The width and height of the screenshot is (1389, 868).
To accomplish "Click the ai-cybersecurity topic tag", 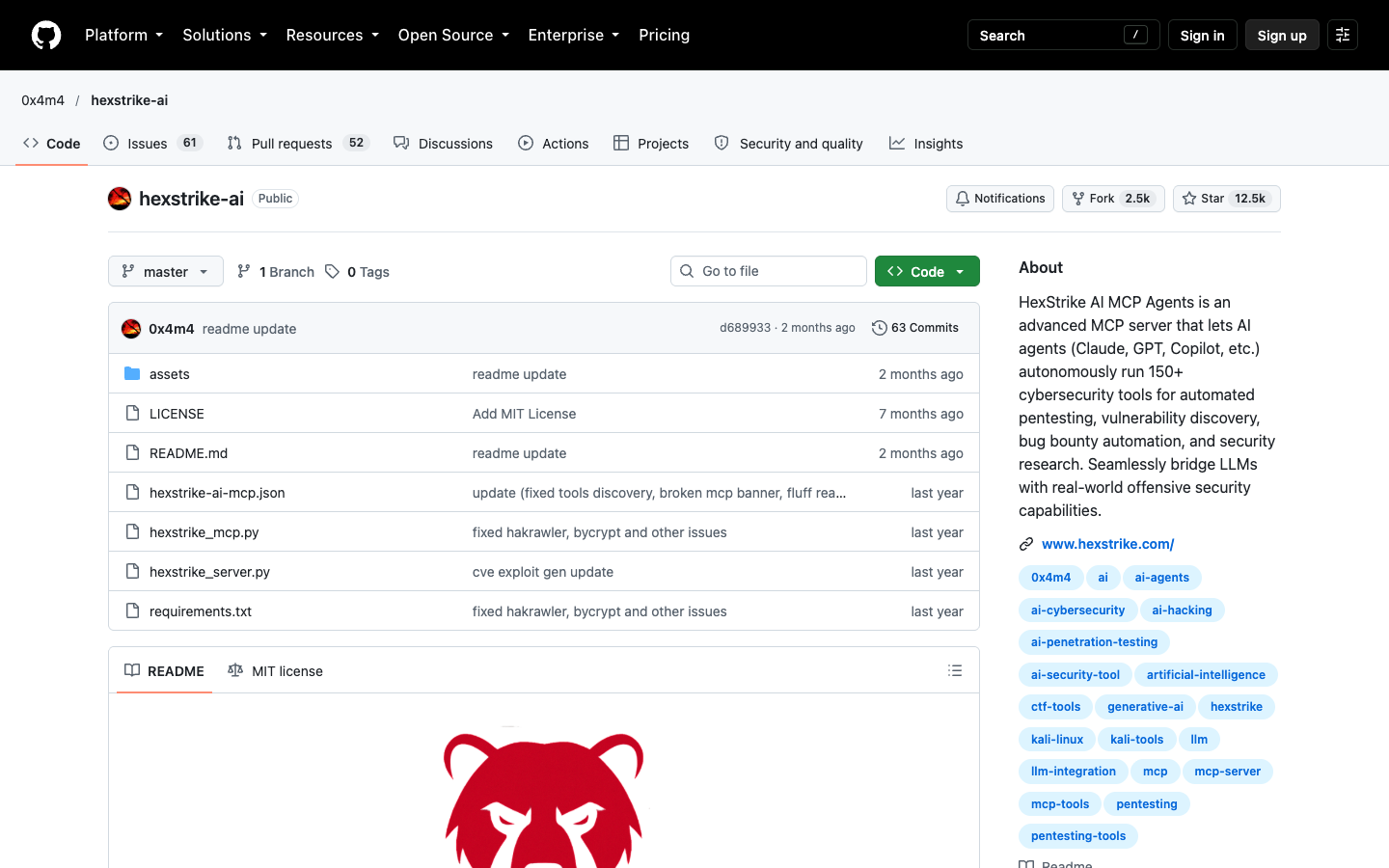I will coord(1077,610).
